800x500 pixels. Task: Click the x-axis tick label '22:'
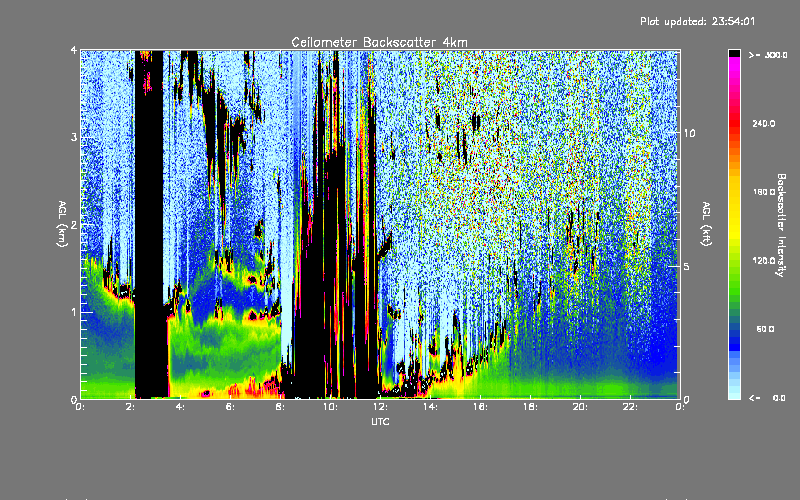coord(630,407)
